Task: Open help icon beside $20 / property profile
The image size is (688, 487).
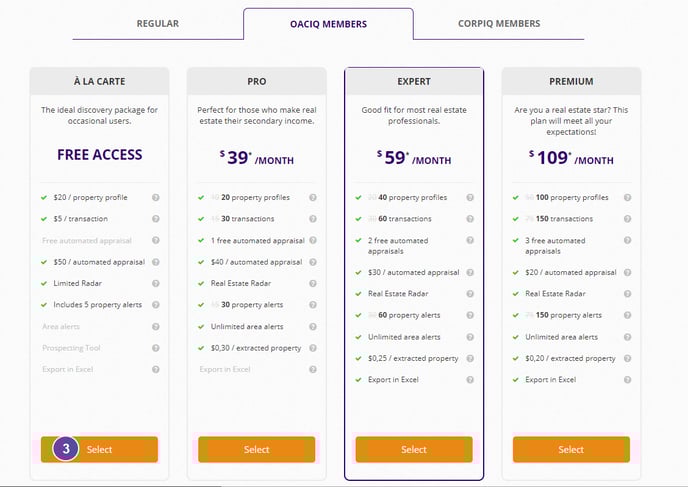Action: [x=156, y=197]
